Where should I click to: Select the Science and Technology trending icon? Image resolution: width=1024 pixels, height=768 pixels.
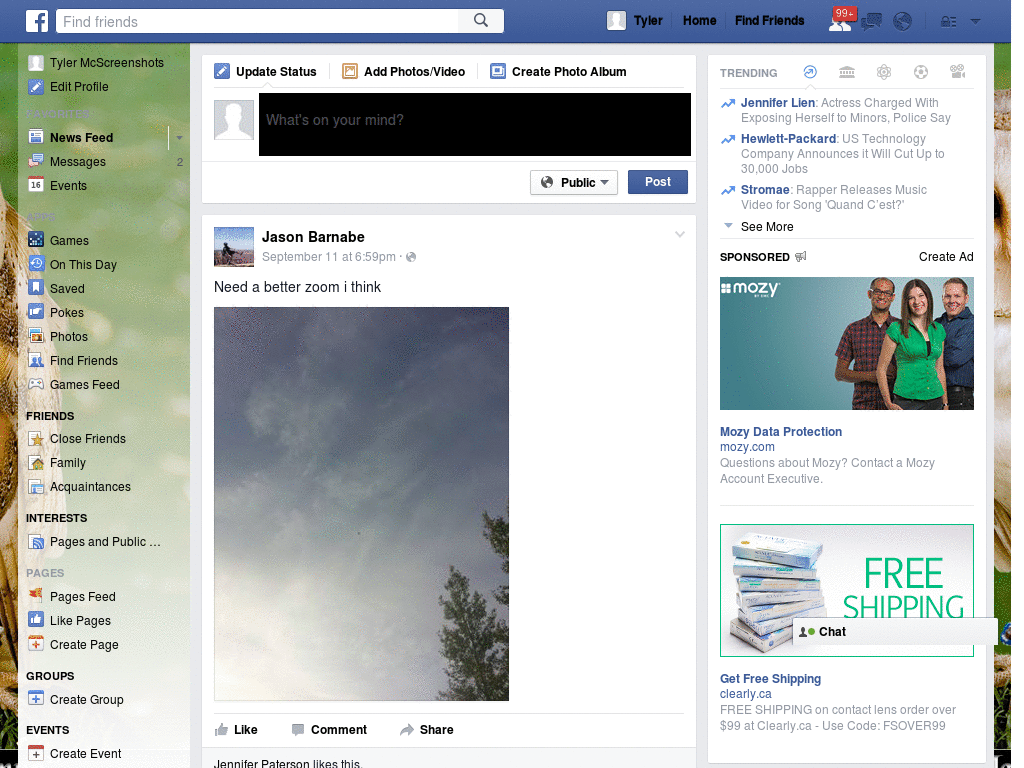884,72
